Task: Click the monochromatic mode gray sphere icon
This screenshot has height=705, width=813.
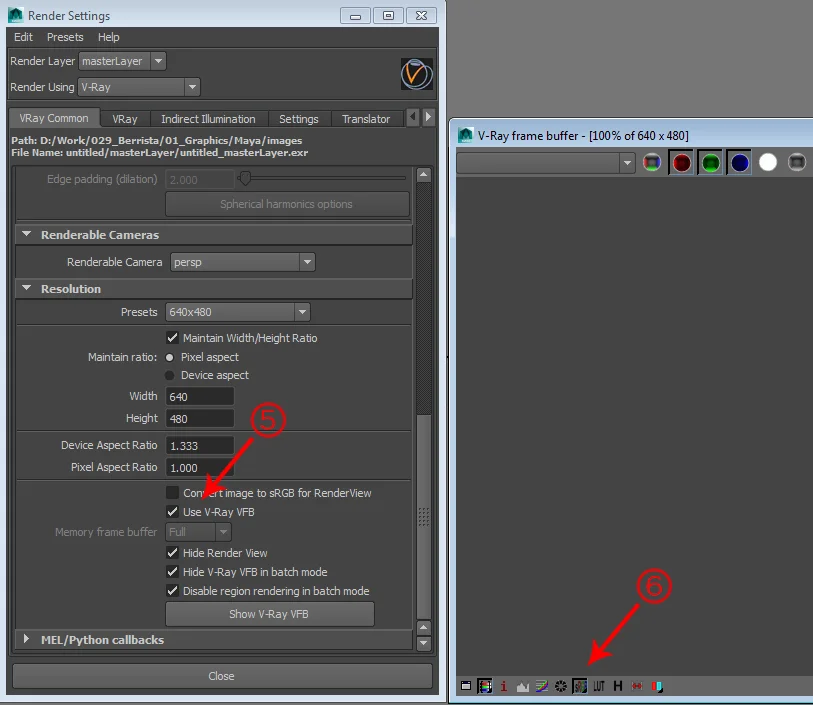Action: click(x=797, y=163)
